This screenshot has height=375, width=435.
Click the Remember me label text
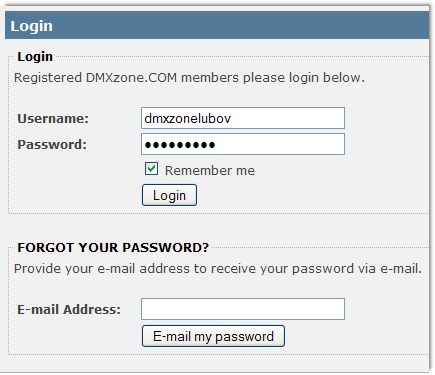pyautogui.click(x=210, y=170)
